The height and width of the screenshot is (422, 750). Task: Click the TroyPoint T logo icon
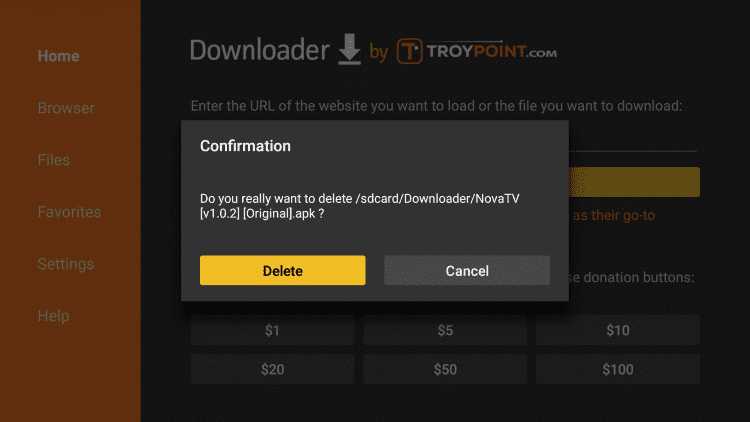point(409,51)
